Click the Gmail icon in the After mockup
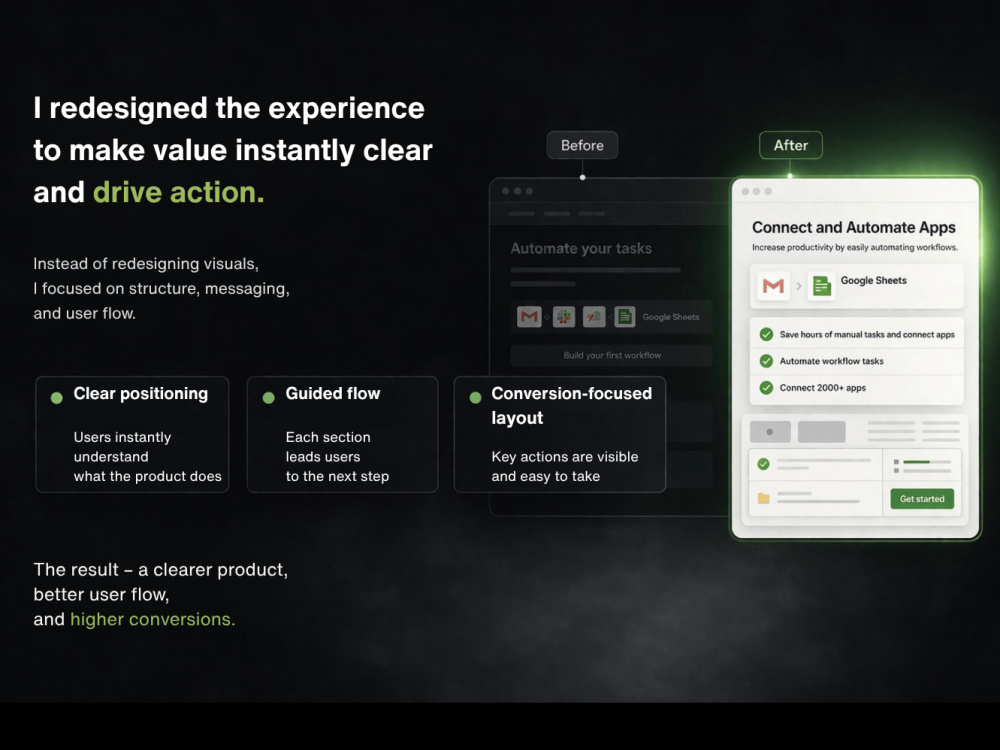Viewport: 1000px width, 750px height. 773,286
